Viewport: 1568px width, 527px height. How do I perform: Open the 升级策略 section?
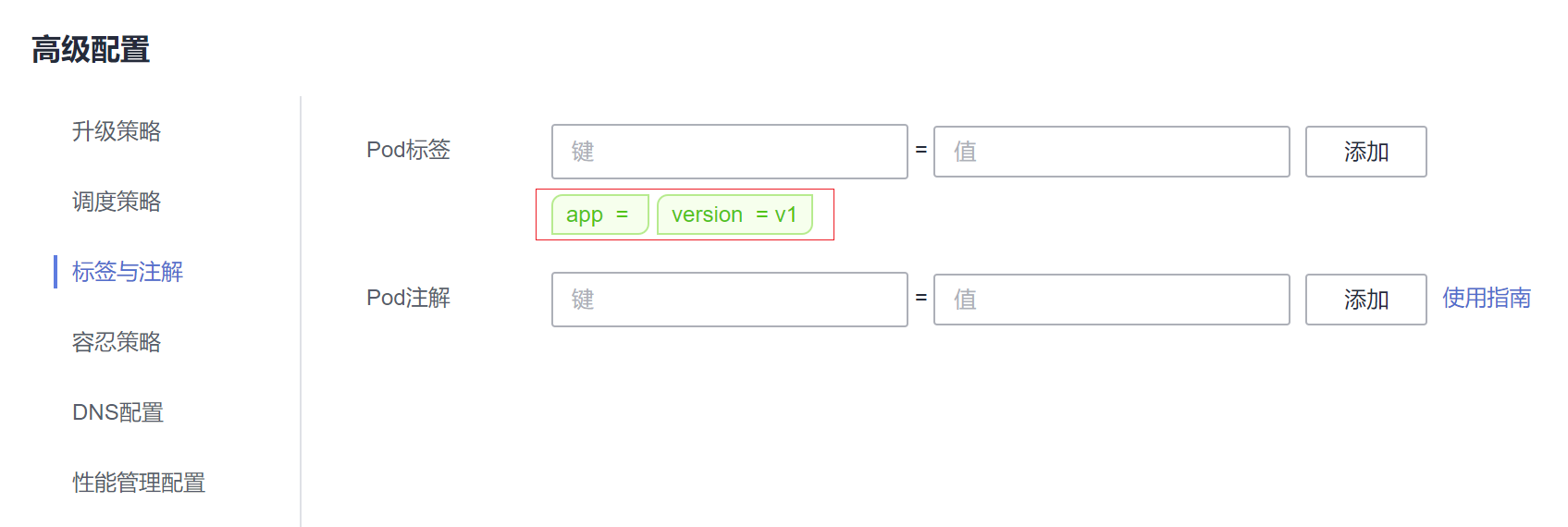click(x=117, y=131)
